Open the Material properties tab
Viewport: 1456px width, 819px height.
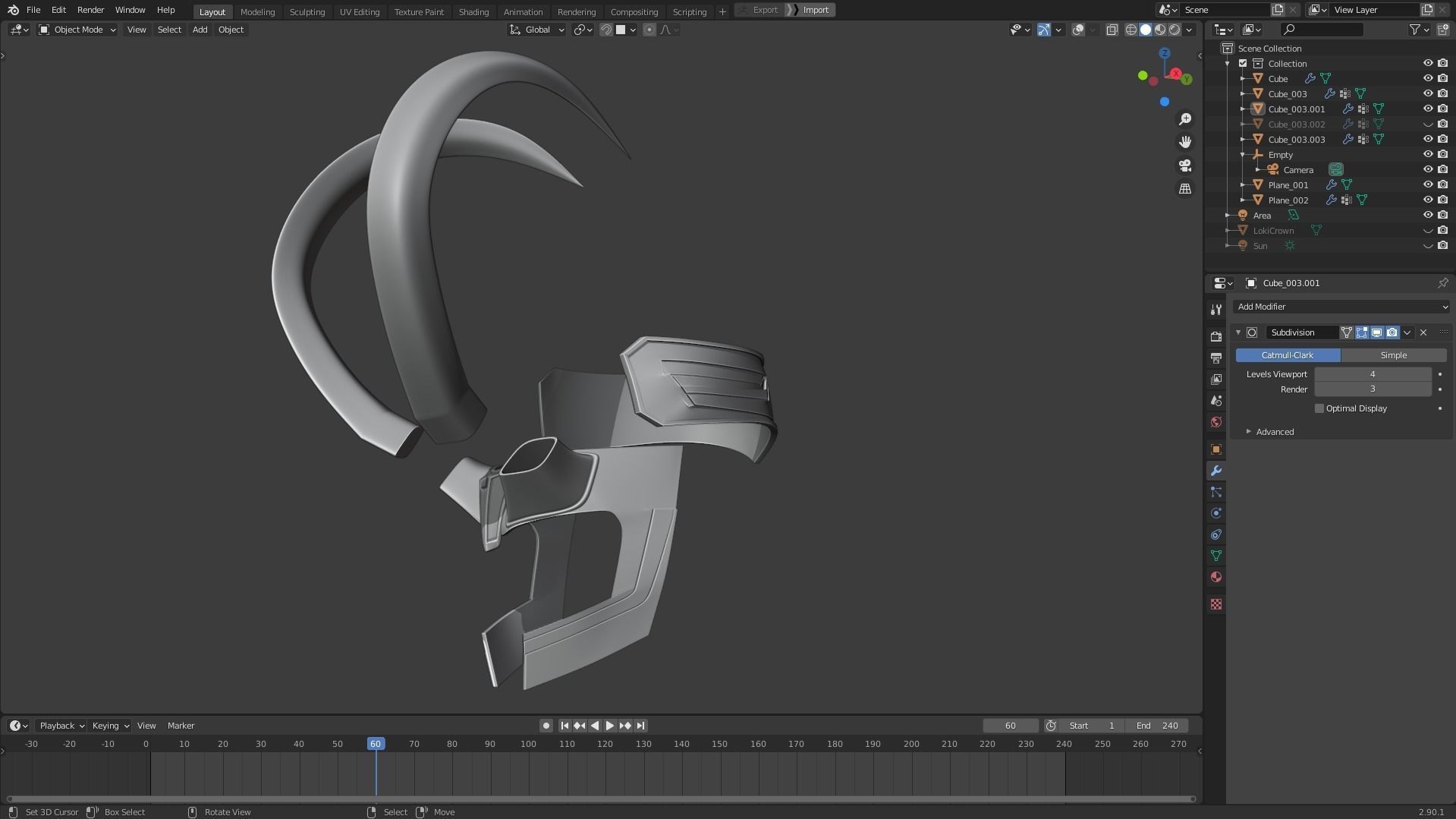tap(1216, 577)
